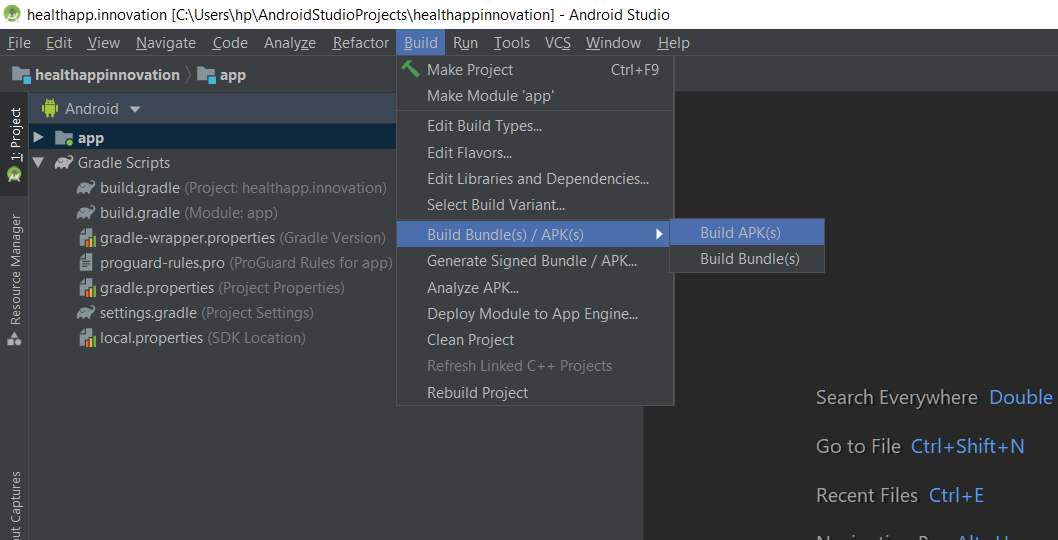Click the green hammer Make Project icon
The width and height of the screenshot is (1058, 540).
(x=410, y=69)
